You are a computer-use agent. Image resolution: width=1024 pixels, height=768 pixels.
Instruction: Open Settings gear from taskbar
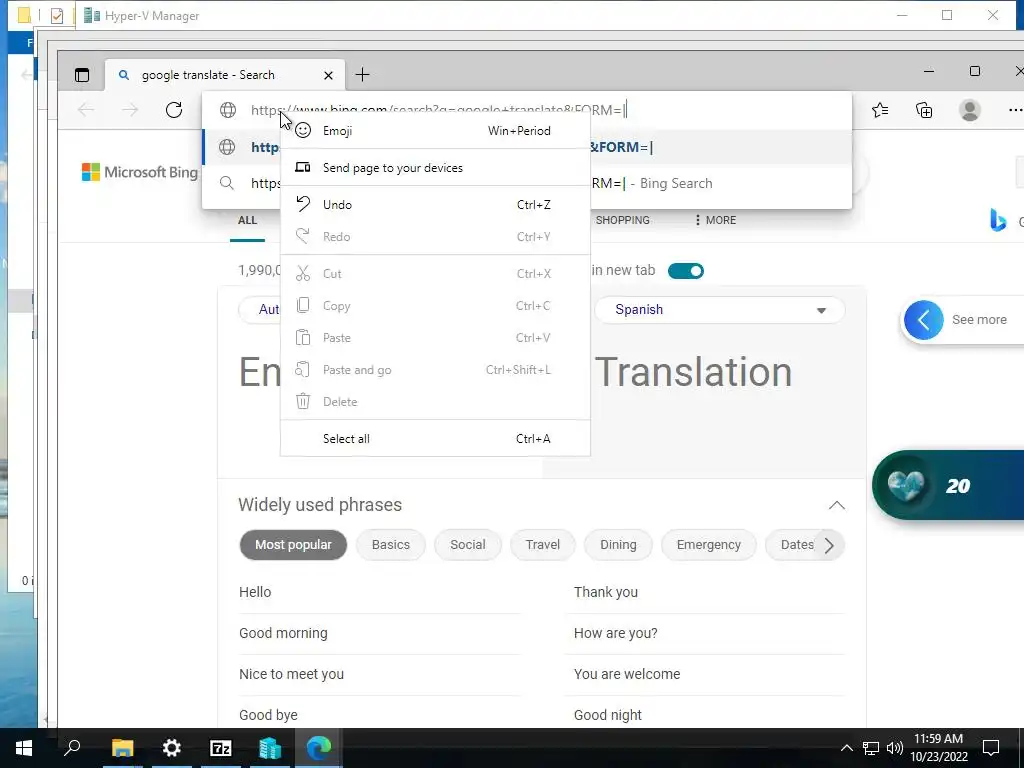pos(172,748)
